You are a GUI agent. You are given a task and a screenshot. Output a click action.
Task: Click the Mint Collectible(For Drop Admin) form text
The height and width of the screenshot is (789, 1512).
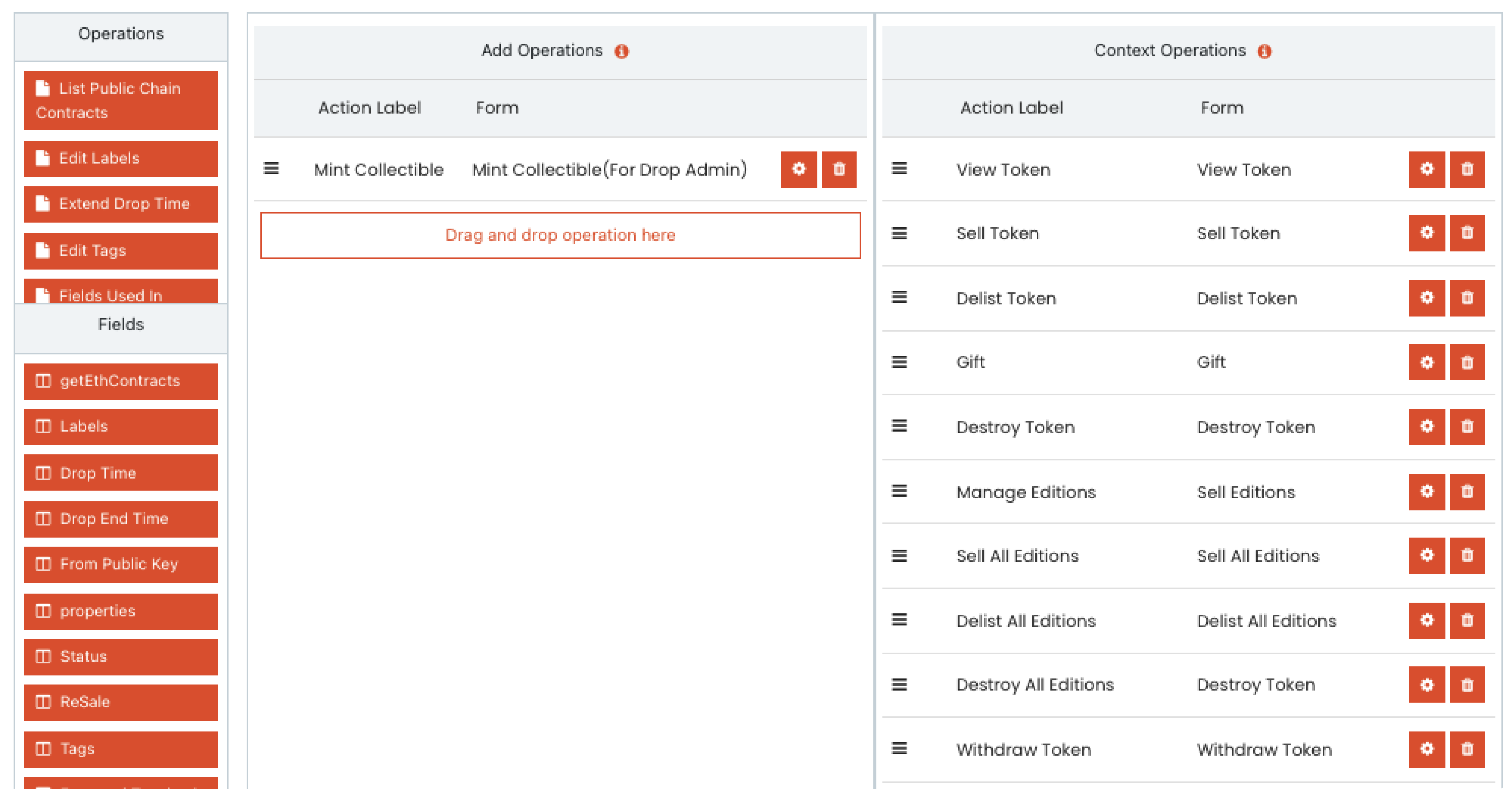pyautogui.click(x=609, y=170)
